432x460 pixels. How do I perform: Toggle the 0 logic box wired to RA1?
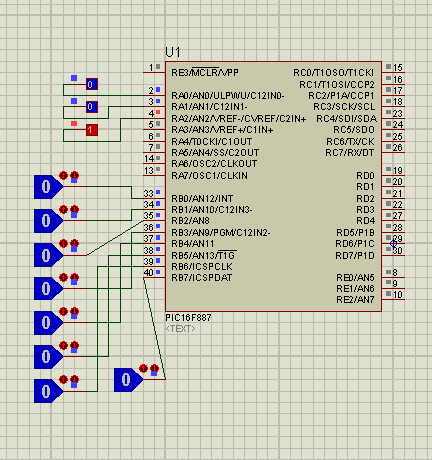click(x=92, y=107)
